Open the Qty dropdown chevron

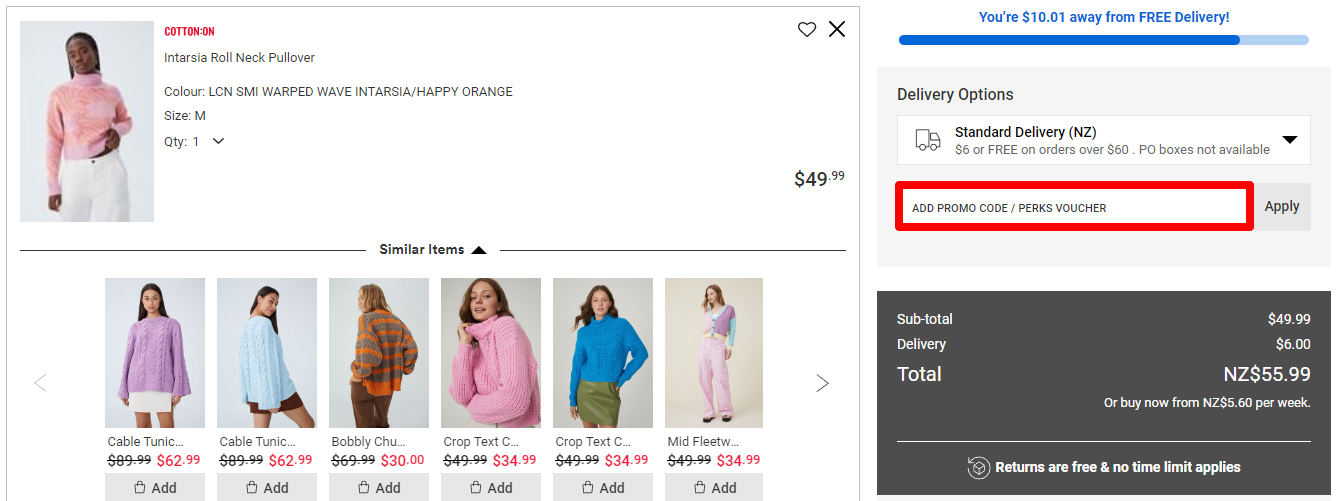click(x=218, y=141)
